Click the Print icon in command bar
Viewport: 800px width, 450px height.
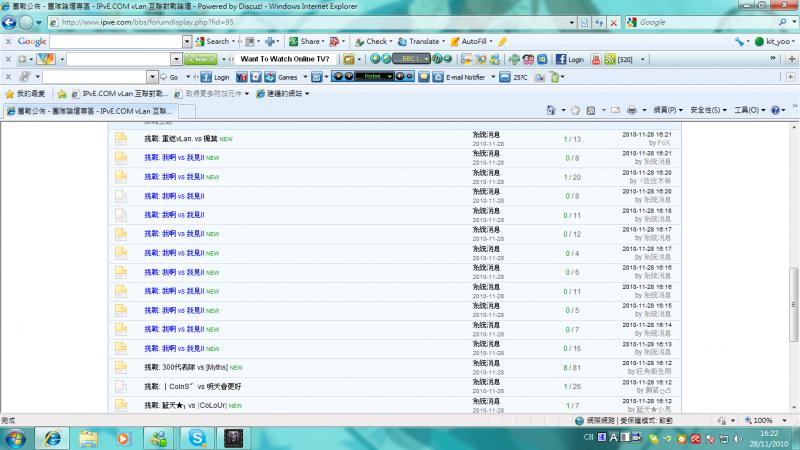[631, 110]
